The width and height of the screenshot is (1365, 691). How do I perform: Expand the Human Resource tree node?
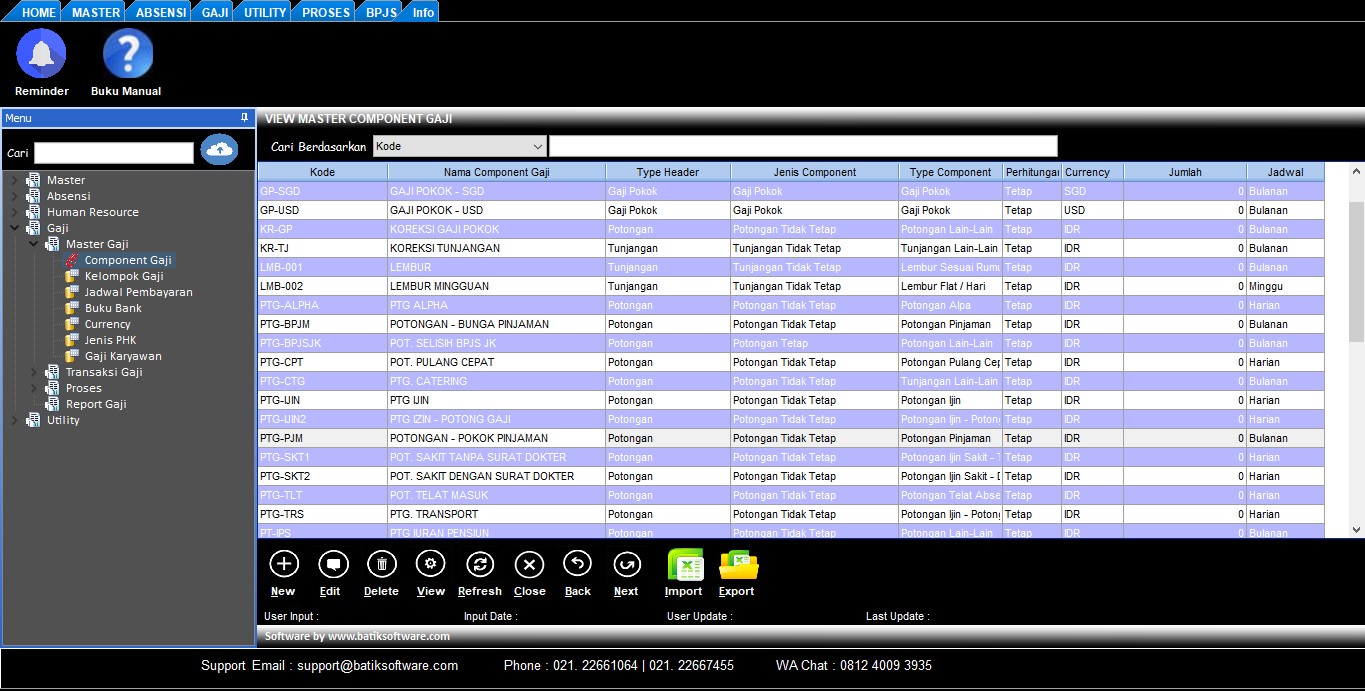tap(14, 212)
